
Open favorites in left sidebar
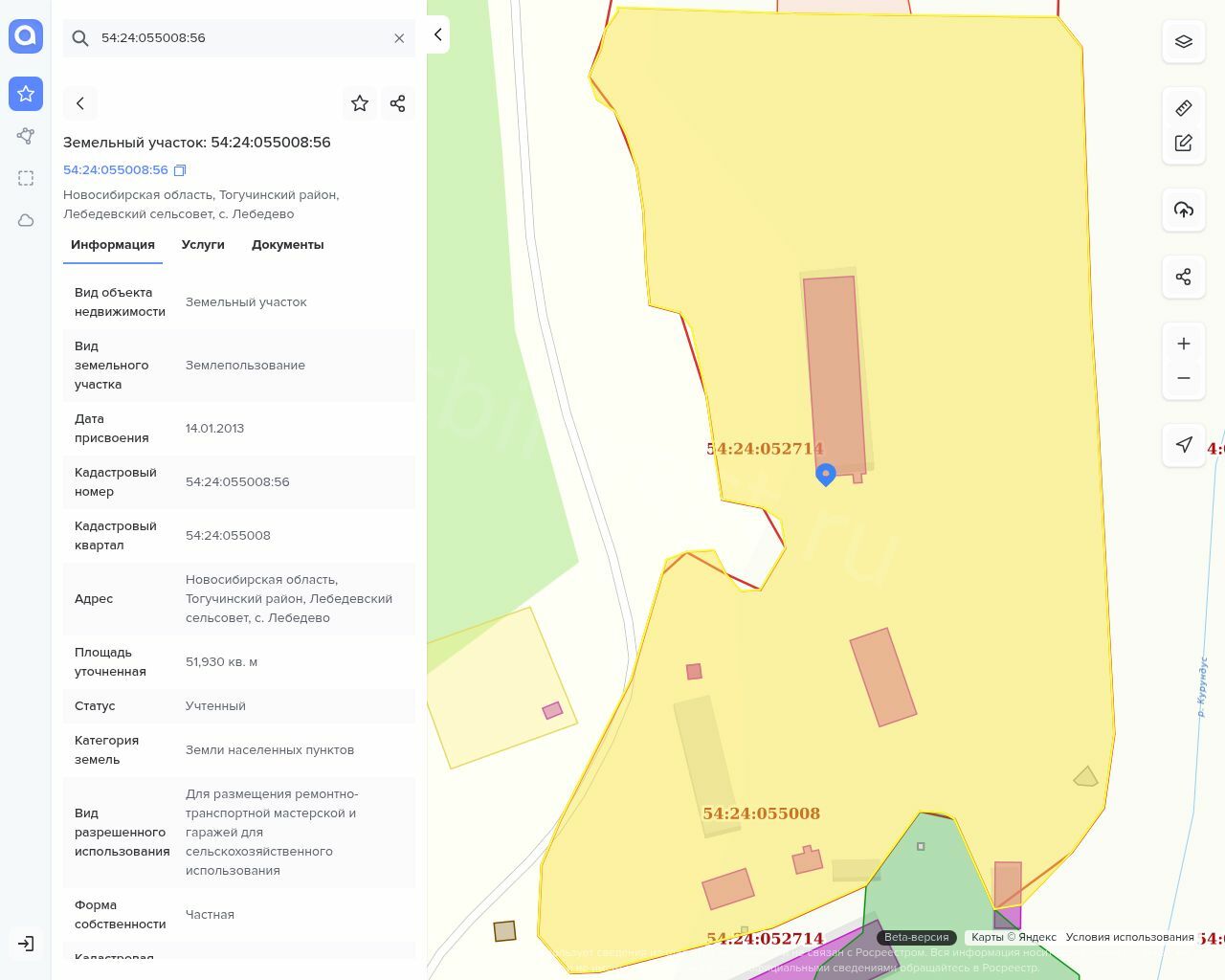pos(26,94)
